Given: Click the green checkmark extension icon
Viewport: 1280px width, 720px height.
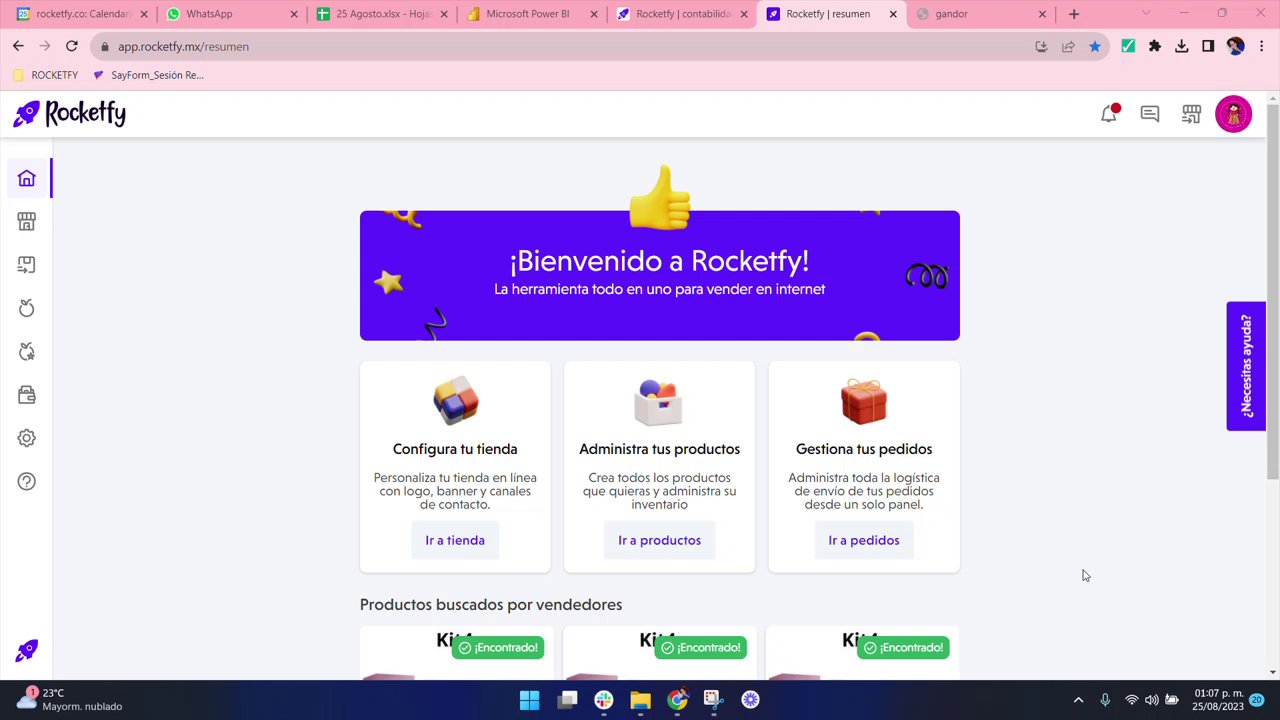Looking at the screenshot, I should (1128, 46).
